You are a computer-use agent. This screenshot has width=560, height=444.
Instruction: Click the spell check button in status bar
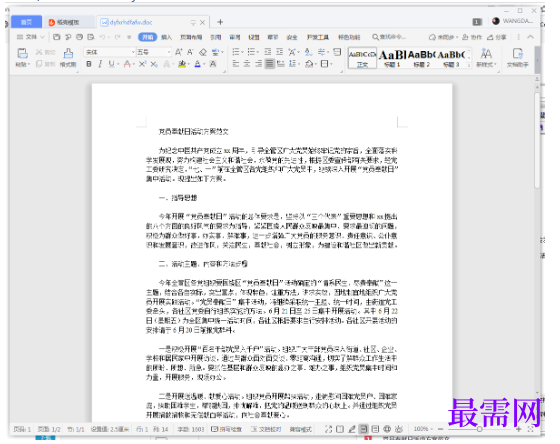pos(226,429)
